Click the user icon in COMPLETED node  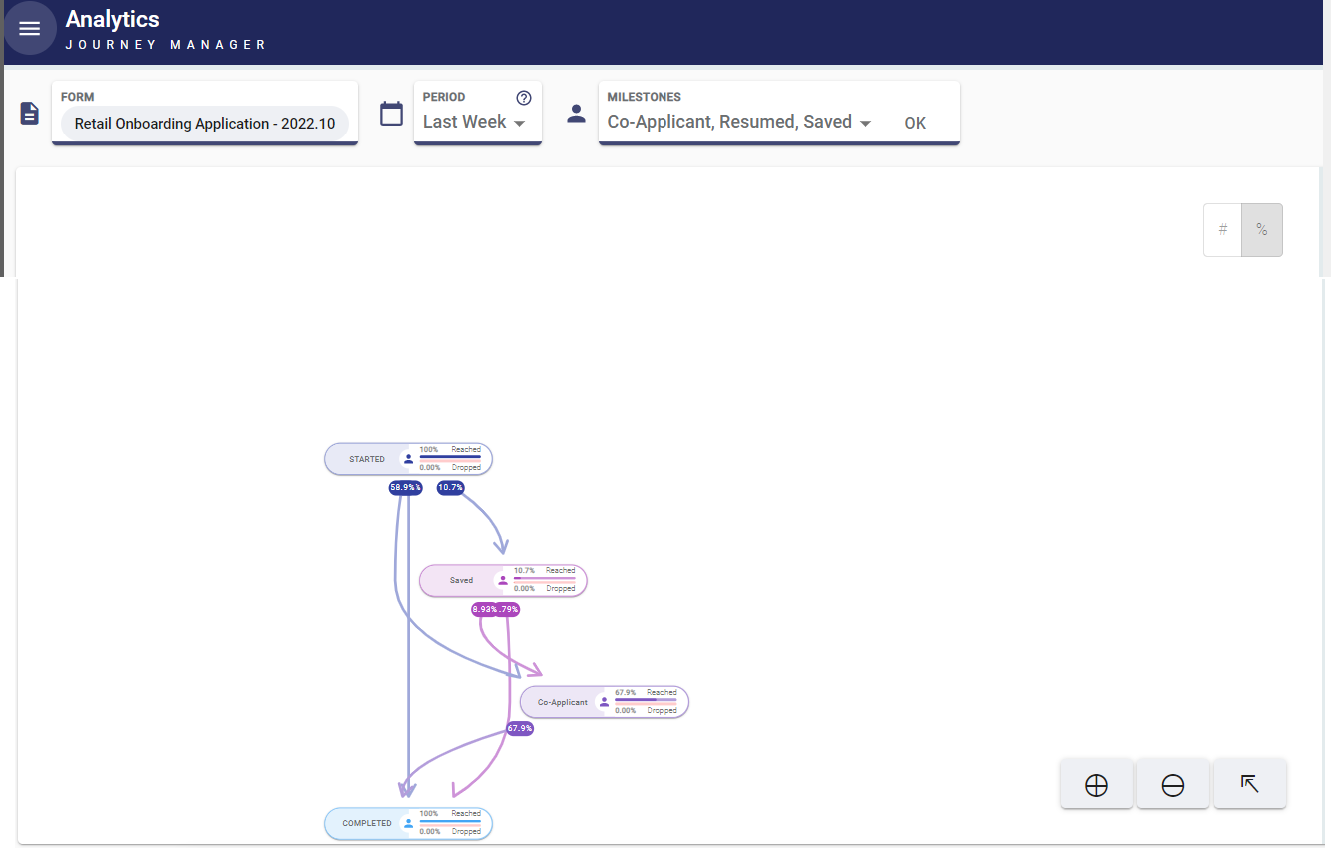click(408, 823)
